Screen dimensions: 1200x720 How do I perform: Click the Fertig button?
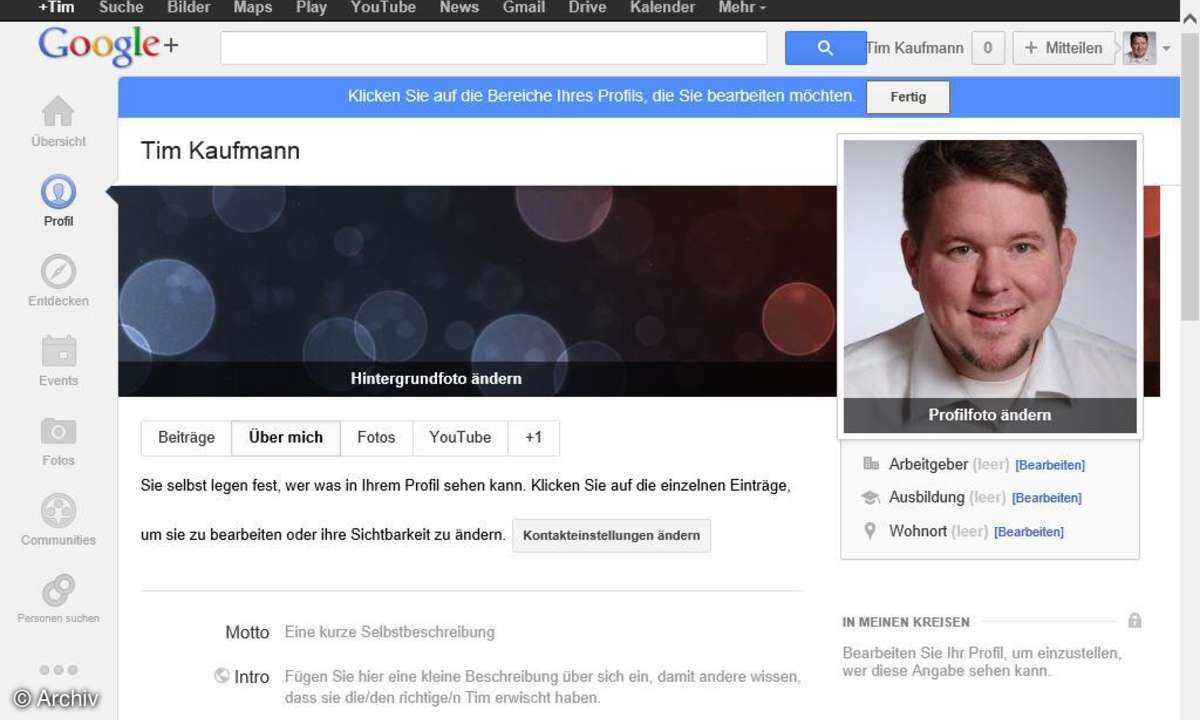[x=908, y=97]
